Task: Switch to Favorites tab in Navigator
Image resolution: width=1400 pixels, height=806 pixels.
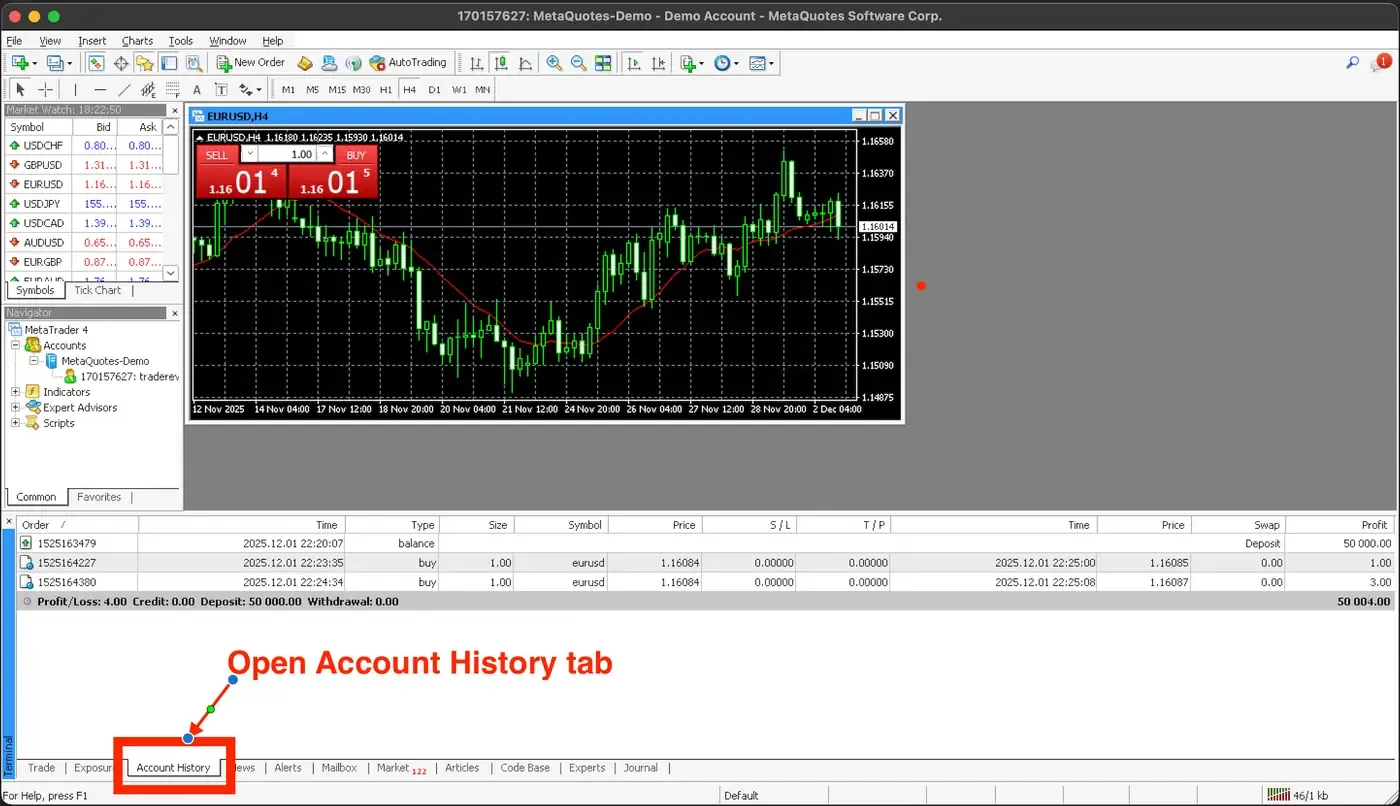Action: coord(99,497)
